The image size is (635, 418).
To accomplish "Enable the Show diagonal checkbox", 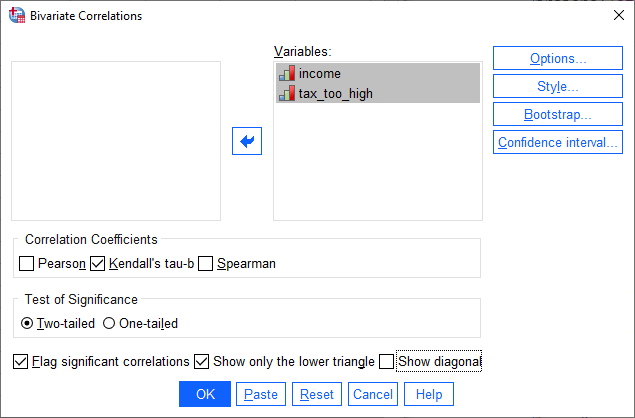I will (x=386, y=361).
